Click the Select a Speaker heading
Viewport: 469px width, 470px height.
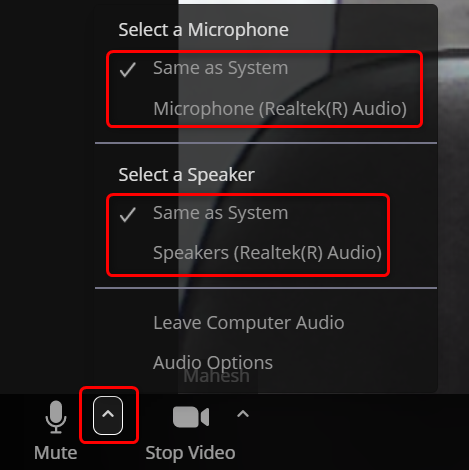186,175
